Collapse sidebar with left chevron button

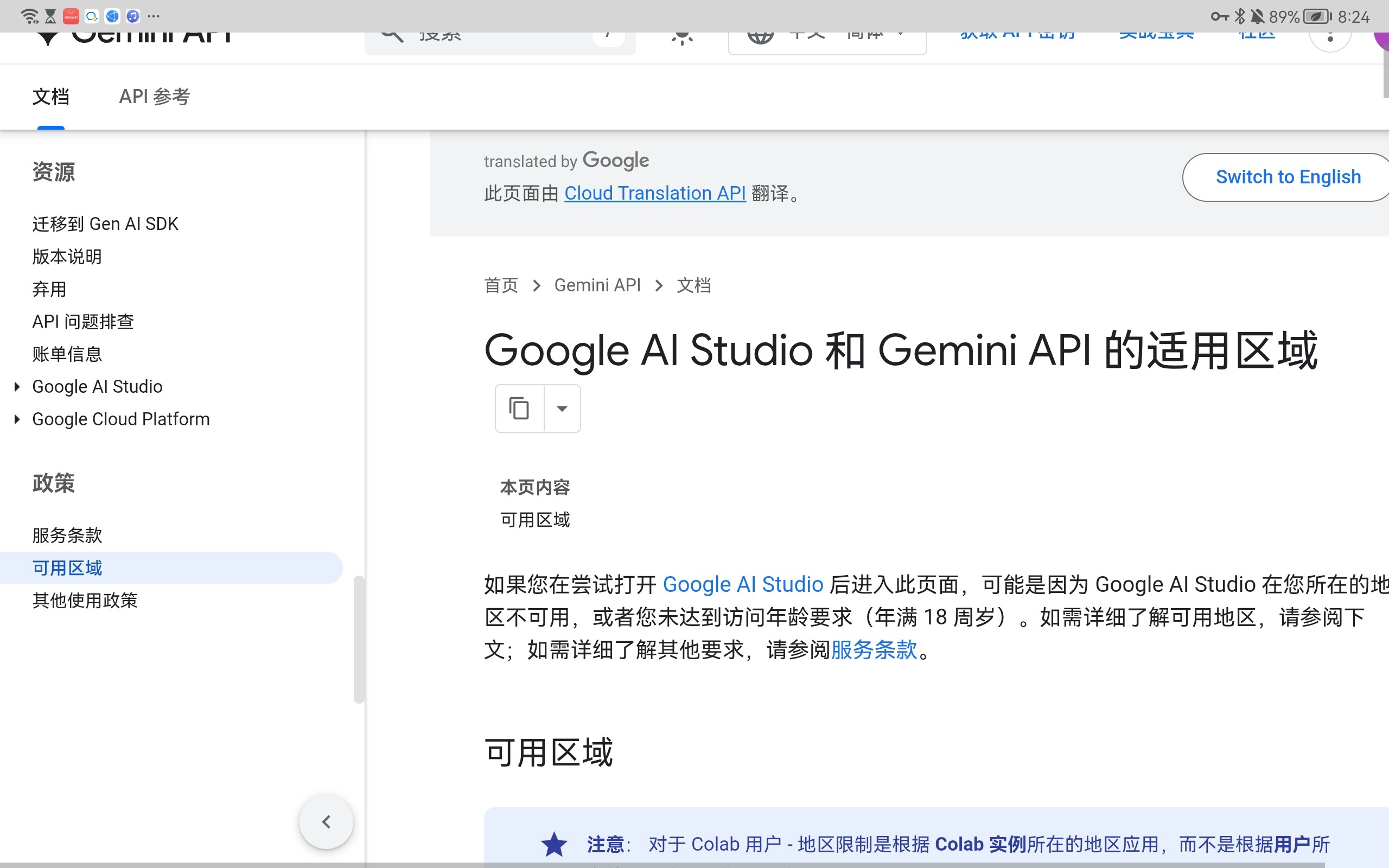point(326,821)
